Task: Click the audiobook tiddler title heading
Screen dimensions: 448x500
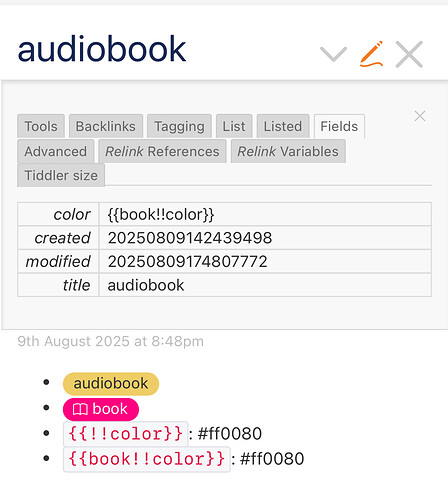Action: (x=102, y=49)
